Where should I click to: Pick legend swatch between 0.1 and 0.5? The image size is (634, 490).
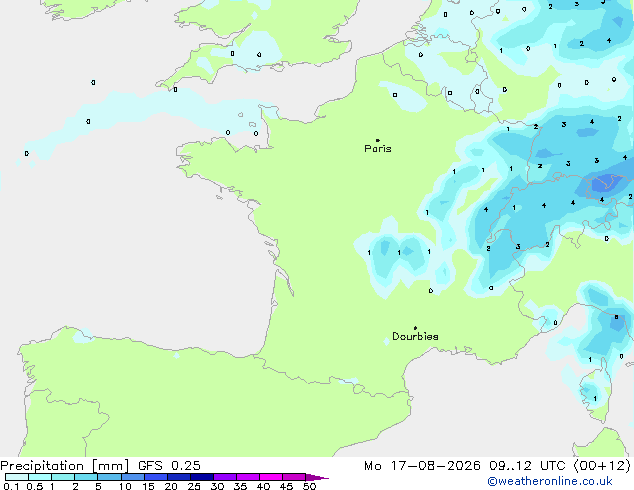click(x=17, y=477)
